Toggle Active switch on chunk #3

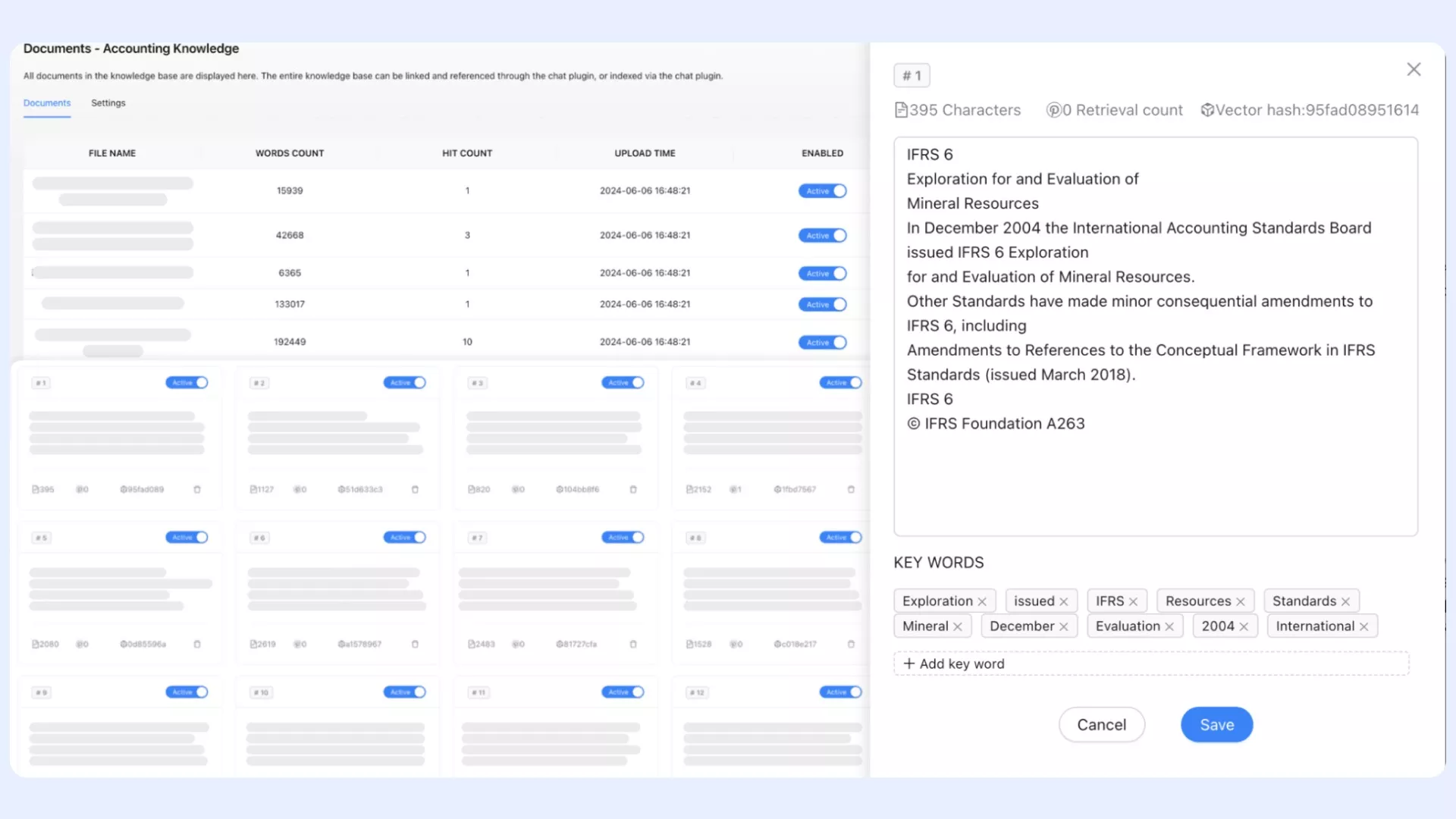pyautogui.click(x=623, y=383)
